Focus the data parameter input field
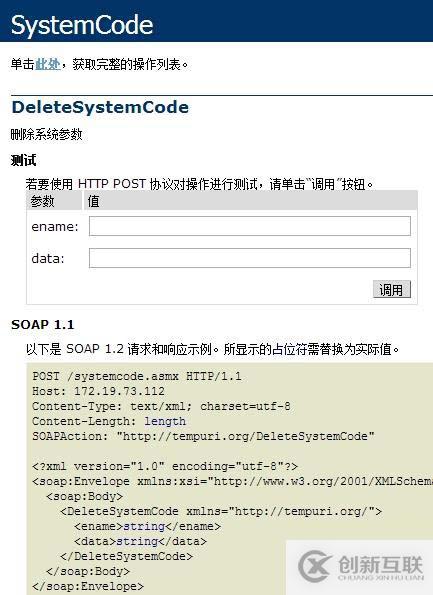Screen dimensions: 433x595 [250, 258]
